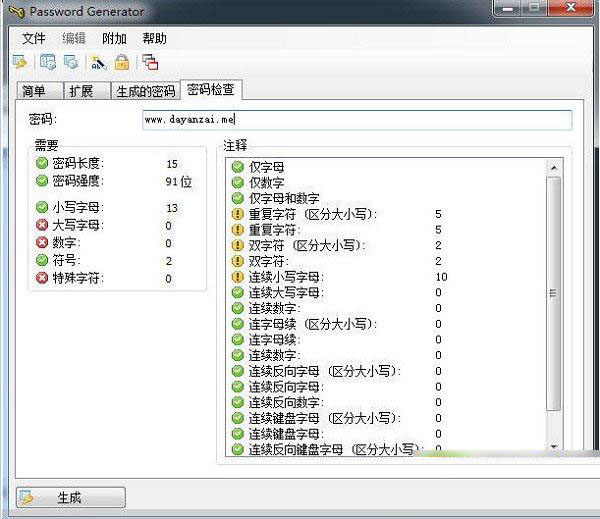Click the notes list vertical scrollbar thumb

[x=554, y=293]
